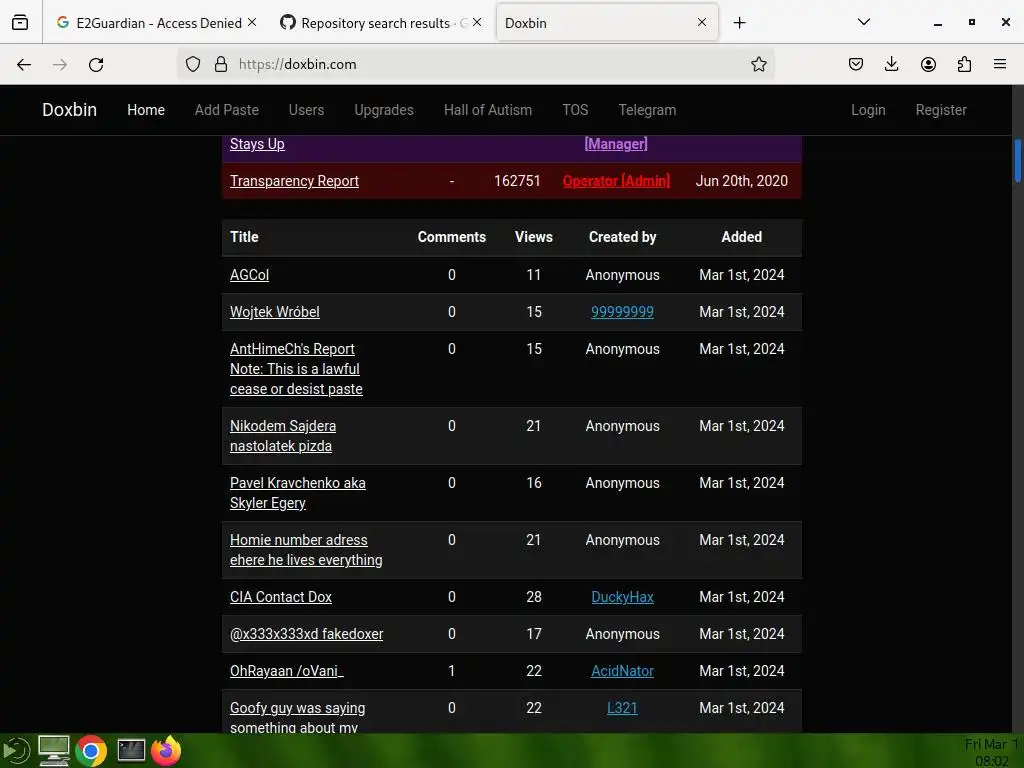This screenshot has width=1024, height=768.
Task: Open the tracking protection shield icon
Action: pyautogui.click(x=193, y=64)
